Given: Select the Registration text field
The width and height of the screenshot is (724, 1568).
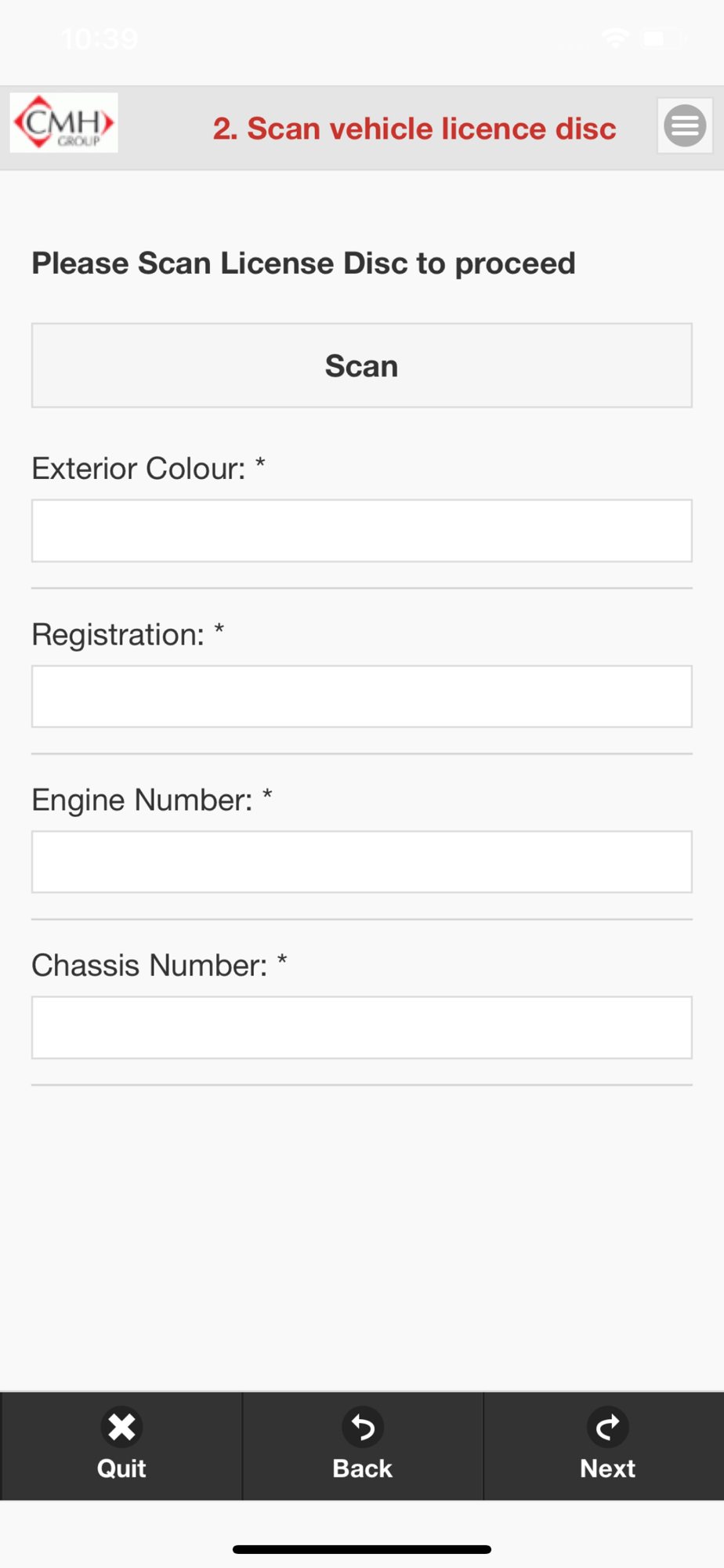Looking at the screenshot, I should [362, 696].
